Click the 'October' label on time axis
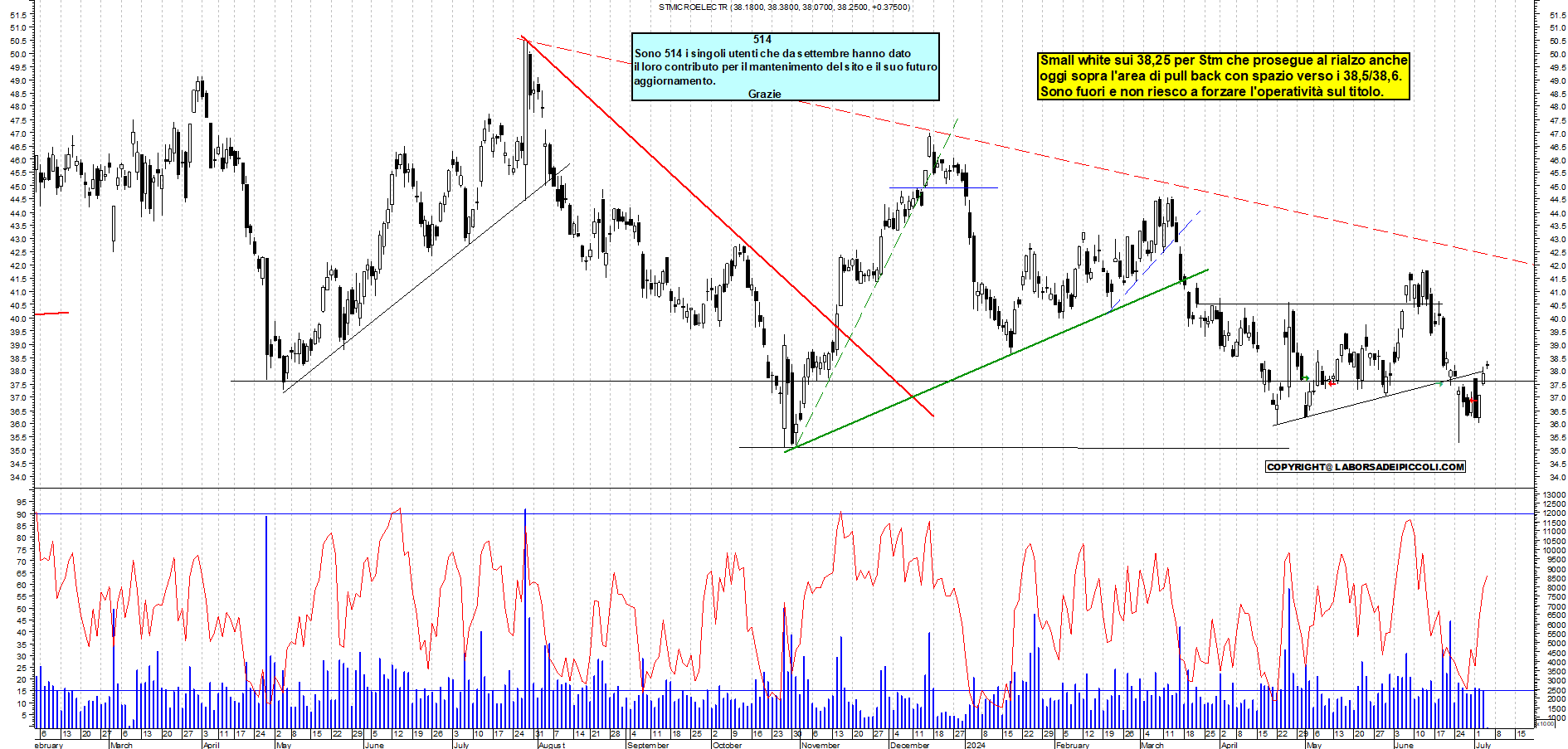 (x=727, y=745)
